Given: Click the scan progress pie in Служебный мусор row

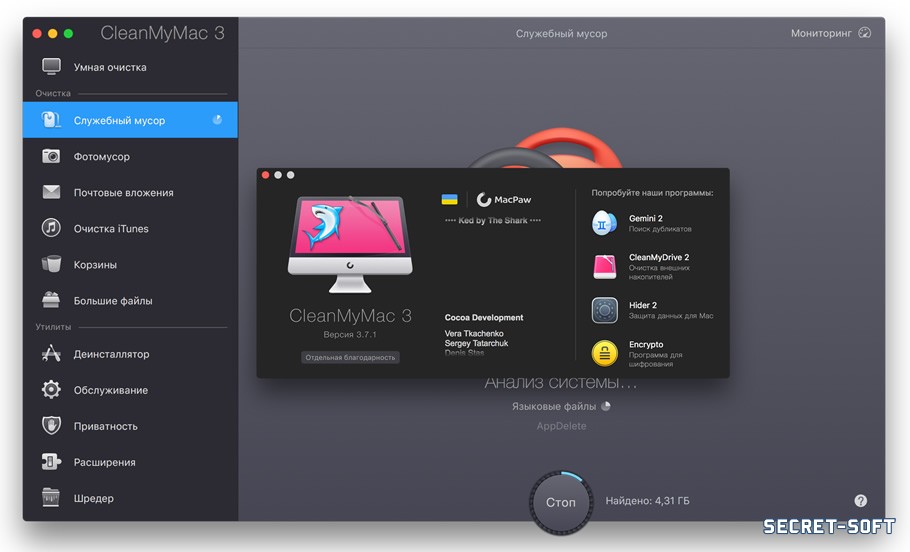Looking at the screenshot, I should (217, 120).
